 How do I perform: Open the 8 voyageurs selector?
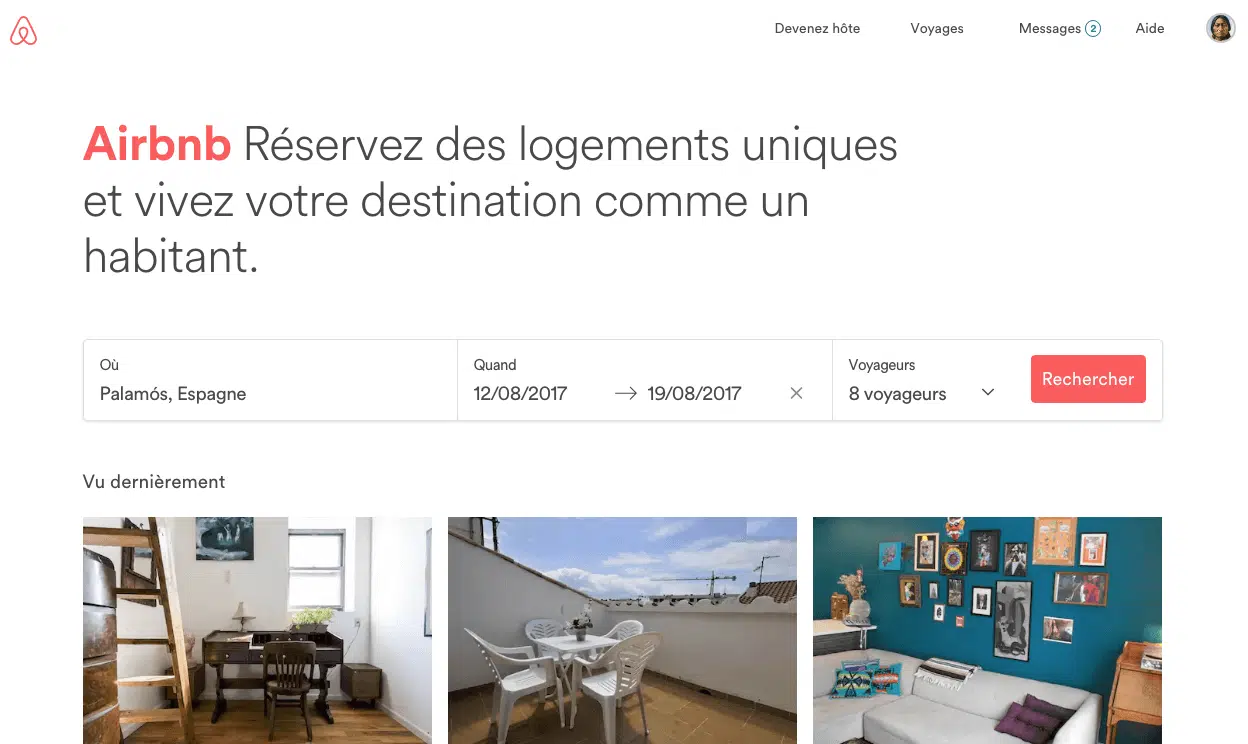923,380
